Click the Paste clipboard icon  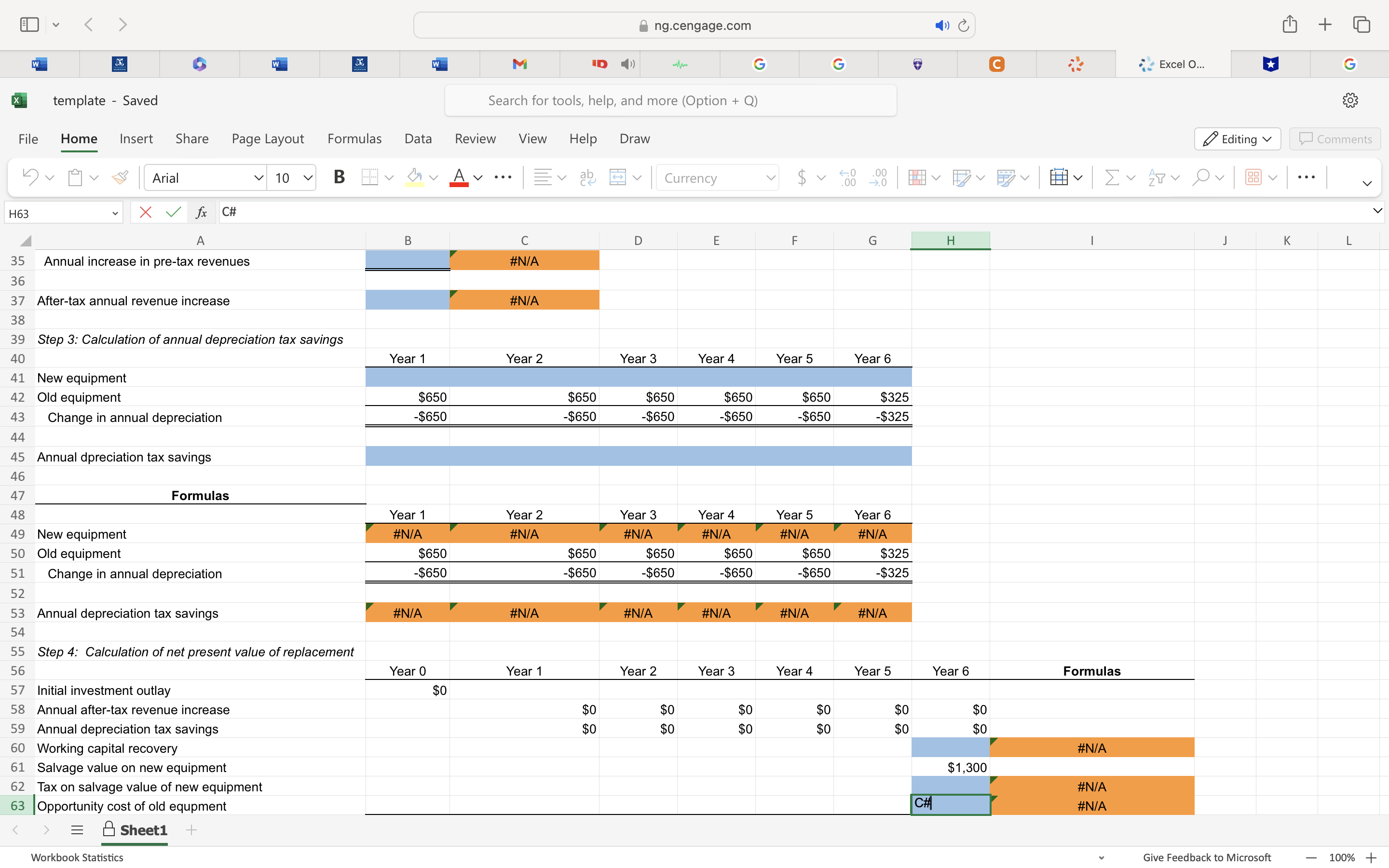(74, 177)
